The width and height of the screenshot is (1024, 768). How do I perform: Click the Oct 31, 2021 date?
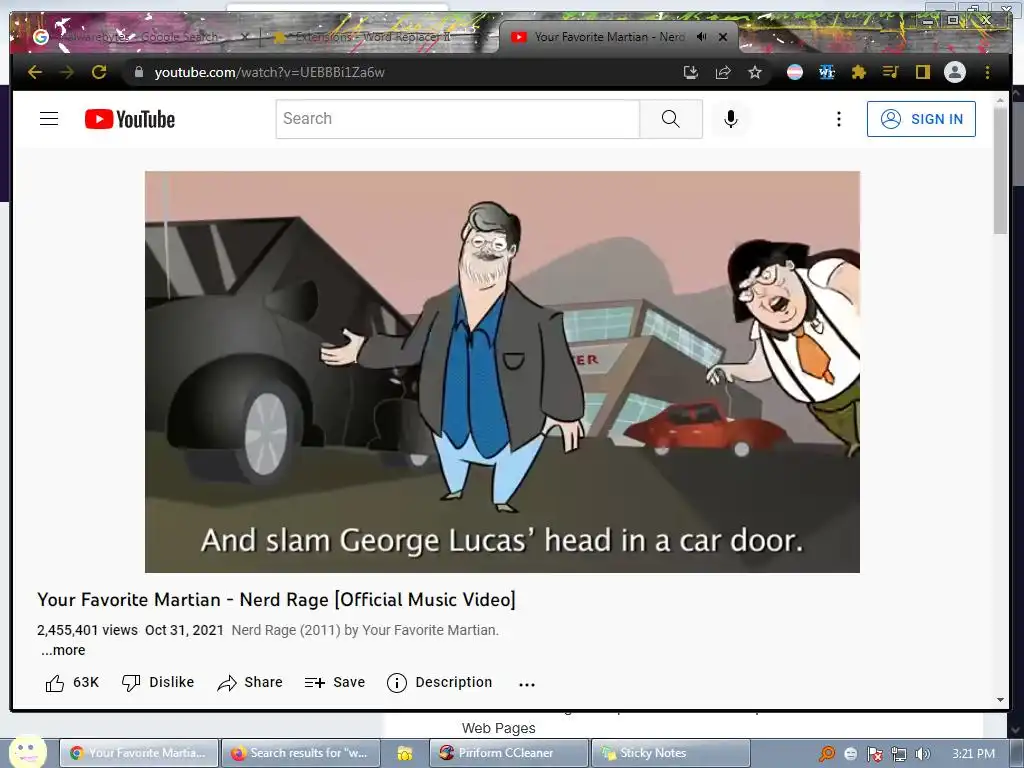point(184,630)
